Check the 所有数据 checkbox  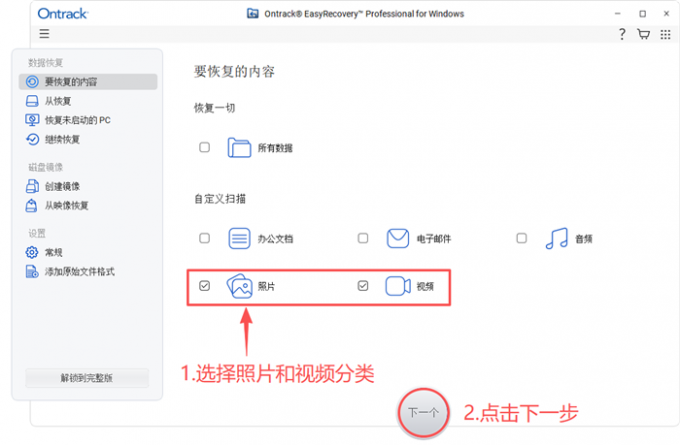204,147
